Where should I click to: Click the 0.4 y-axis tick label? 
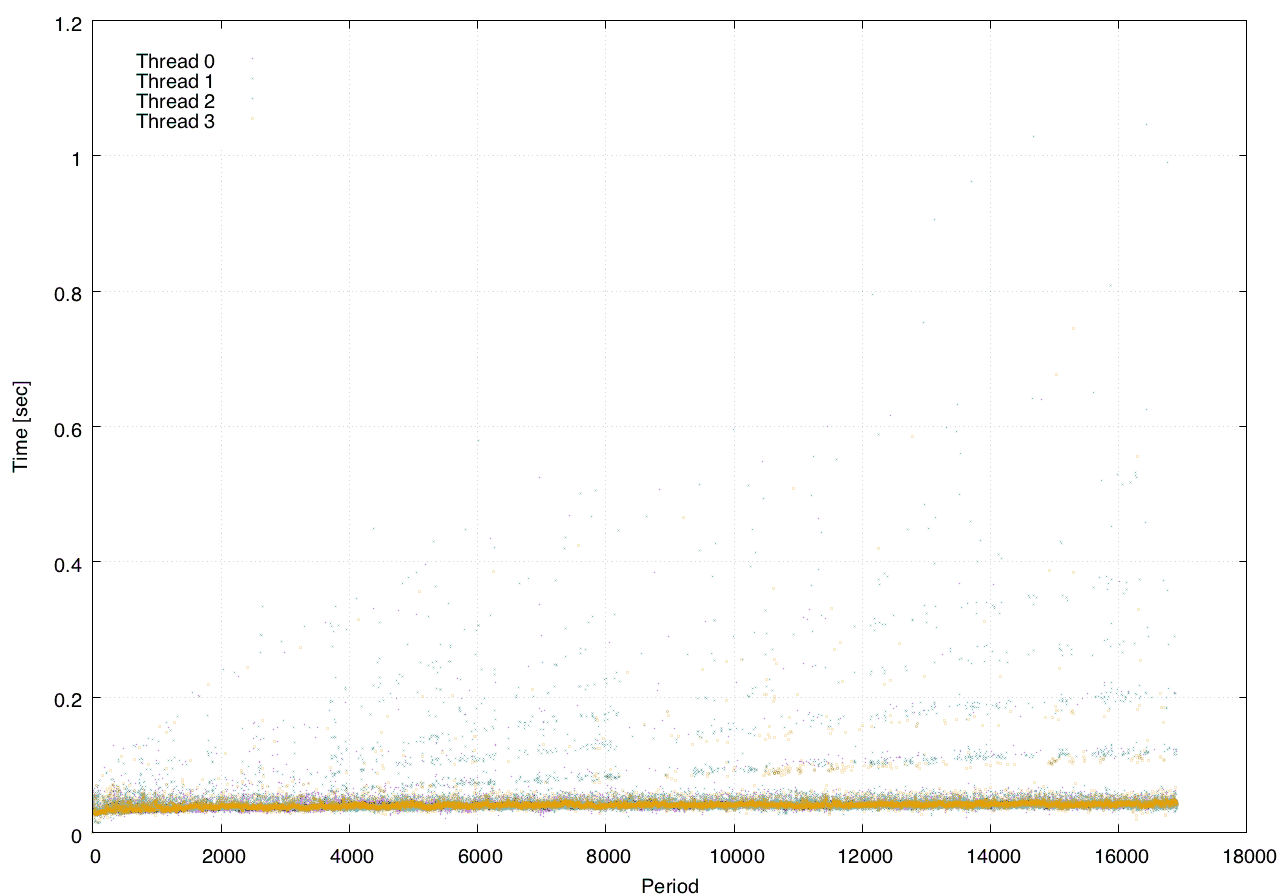[x=68, y=562]
